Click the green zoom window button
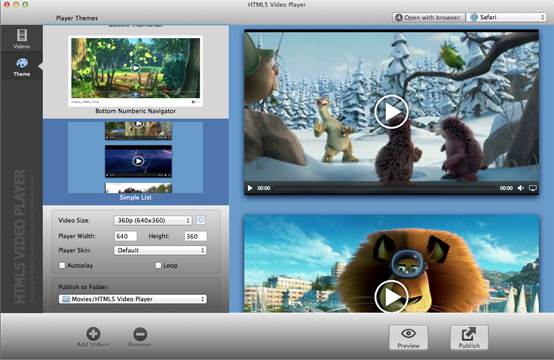Image resolution: width=554 pixels, height=360 pixels. click(25, 5)
